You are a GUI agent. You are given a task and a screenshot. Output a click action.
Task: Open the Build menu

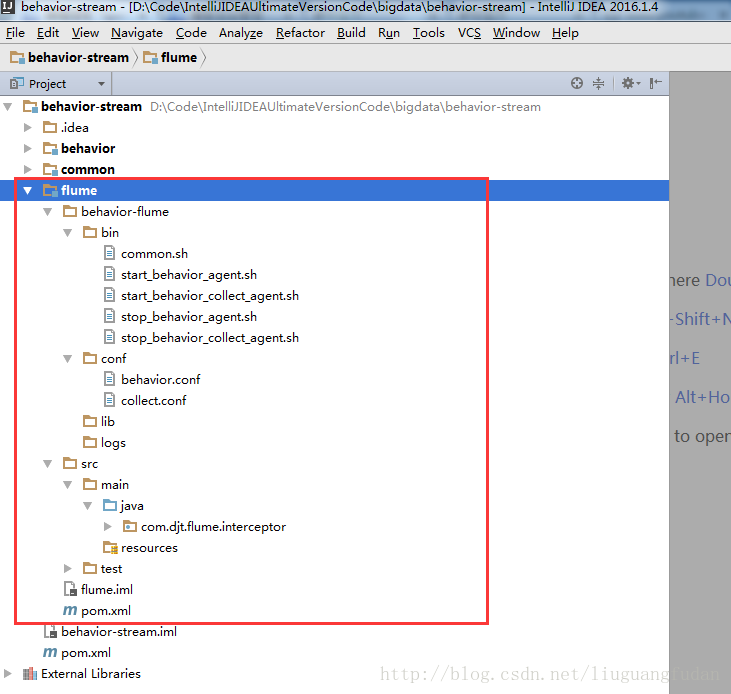pos(351,33)
